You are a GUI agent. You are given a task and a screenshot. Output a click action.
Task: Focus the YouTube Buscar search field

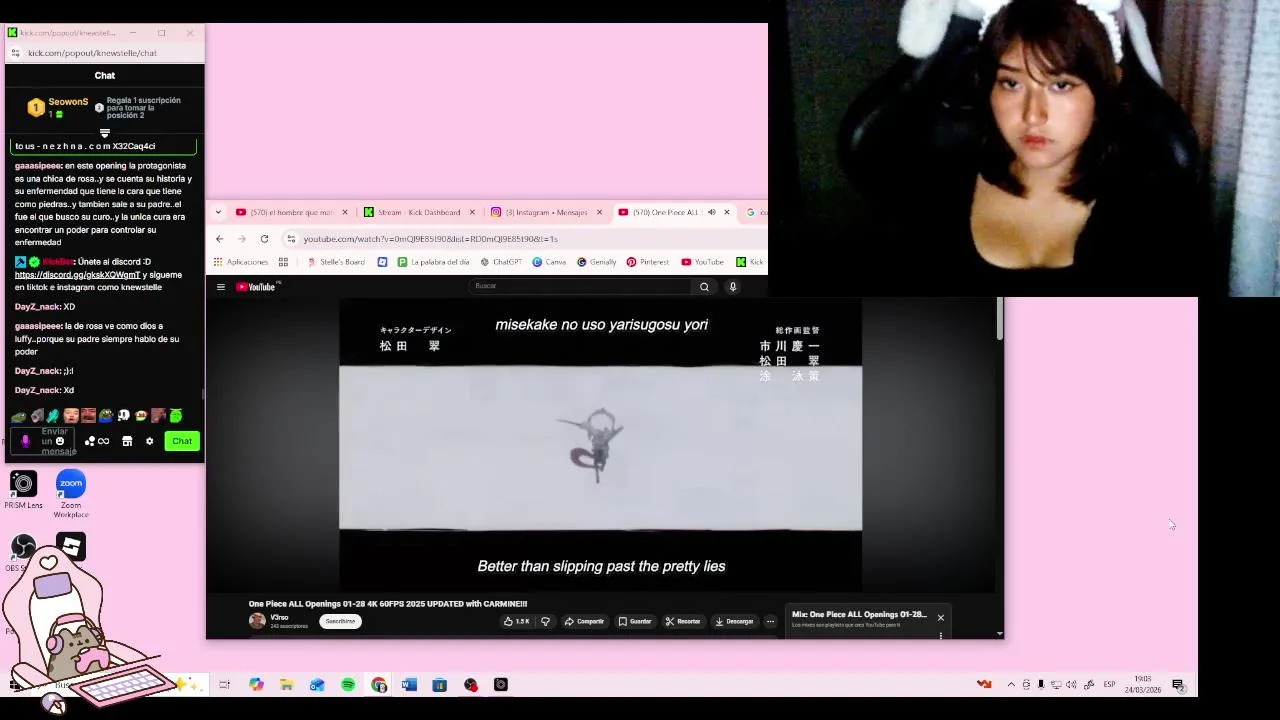point(580,286)
